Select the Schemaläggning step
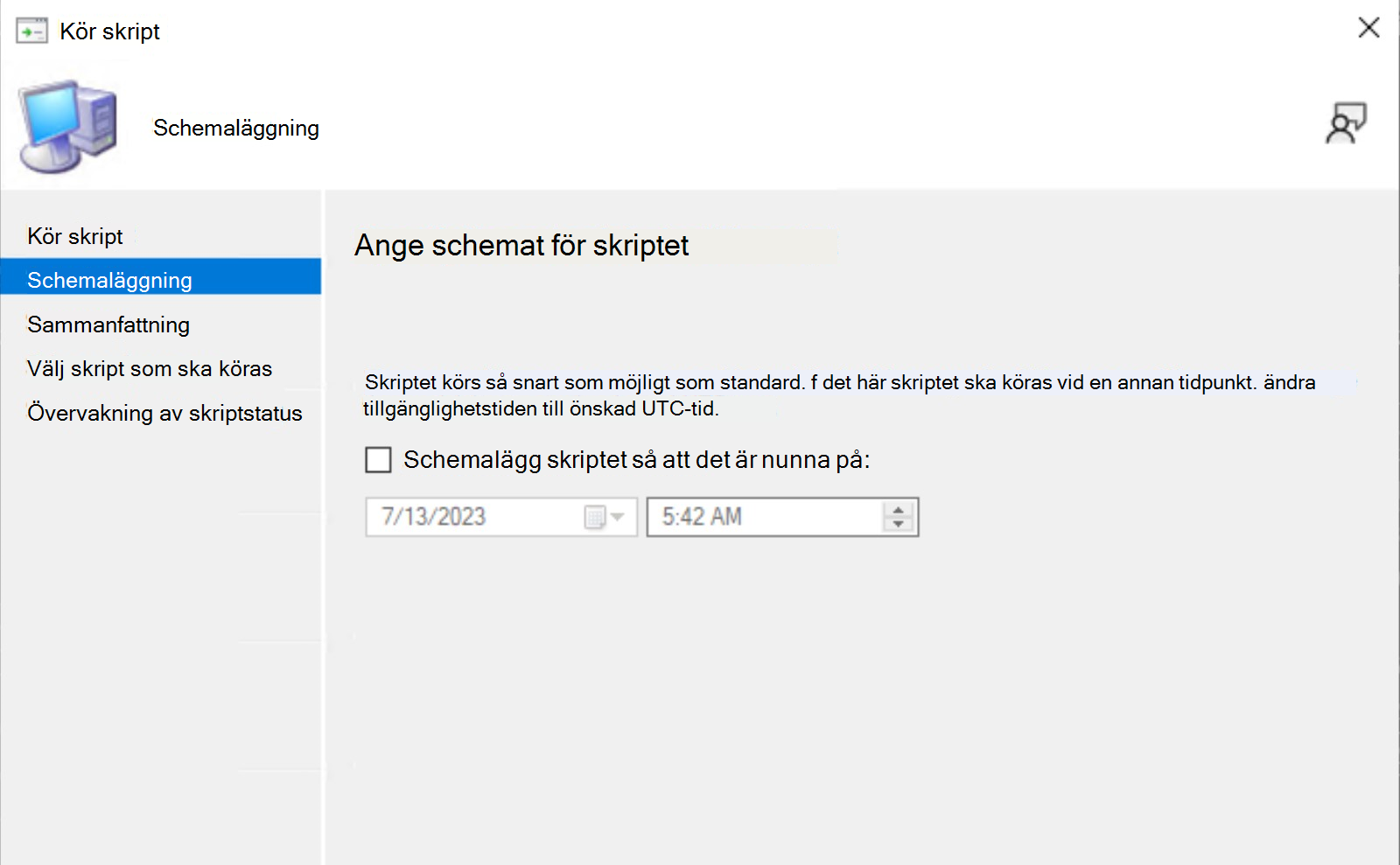 [x=161, y=281]
